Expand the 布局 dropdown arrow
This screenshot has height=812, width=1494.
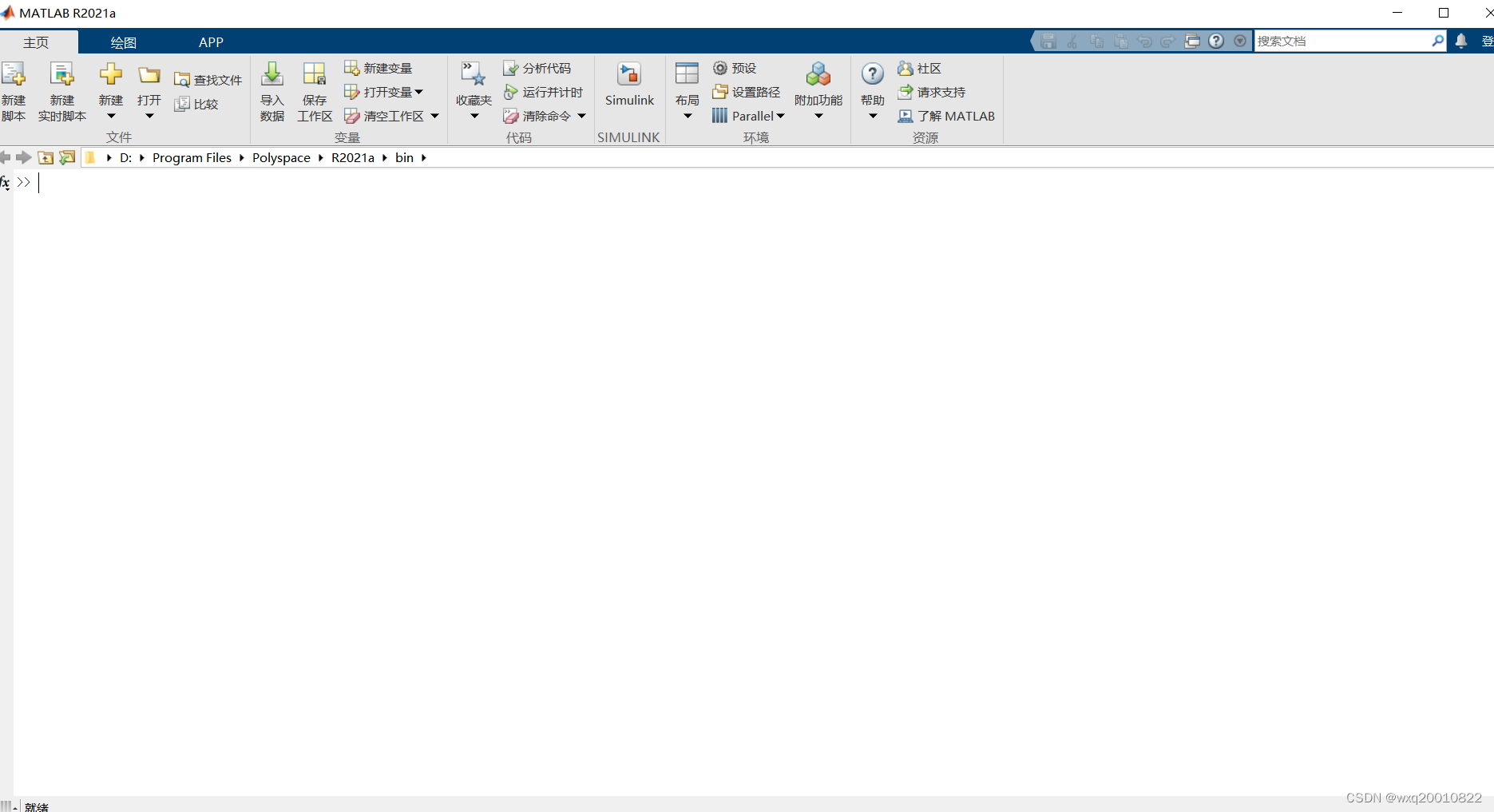688,117
